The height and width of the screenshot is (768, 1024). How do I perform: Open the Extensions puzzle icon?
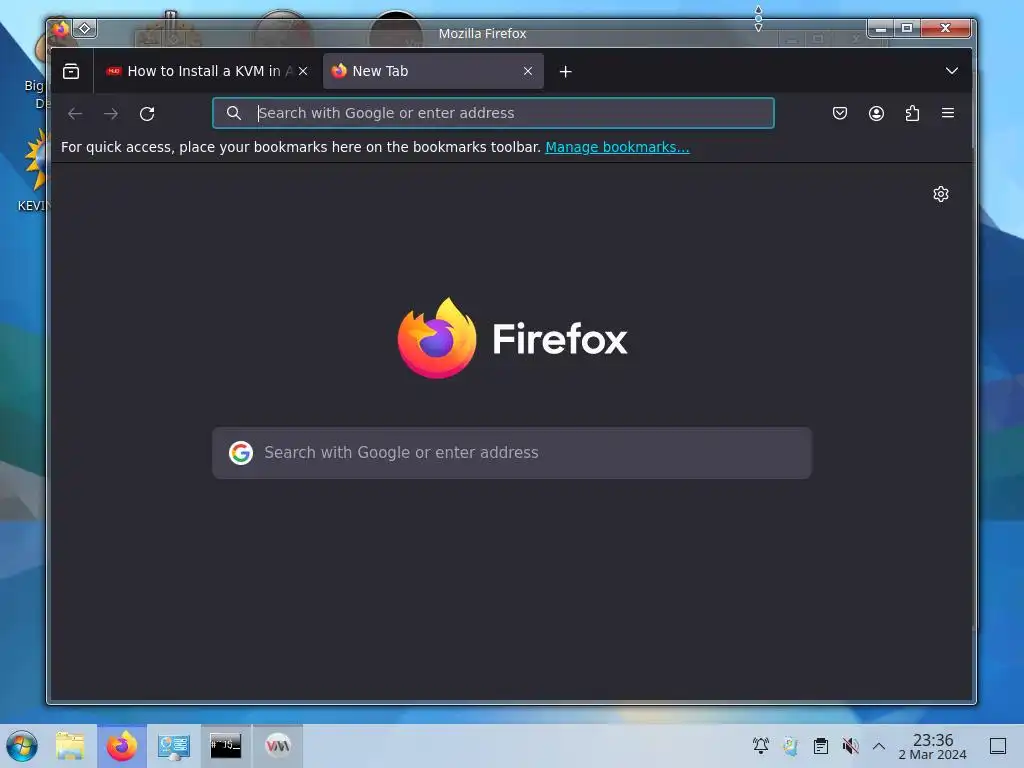pos(912,114)
